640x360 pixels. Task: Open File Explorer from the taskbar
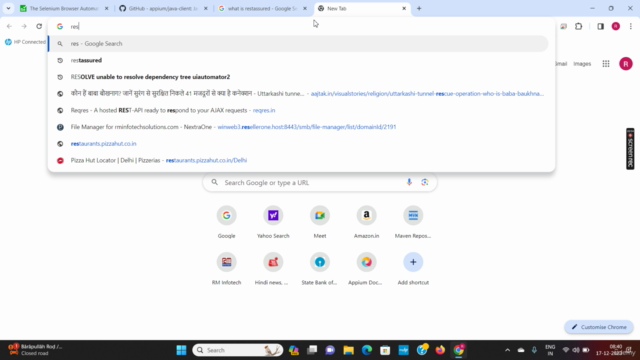348,350
